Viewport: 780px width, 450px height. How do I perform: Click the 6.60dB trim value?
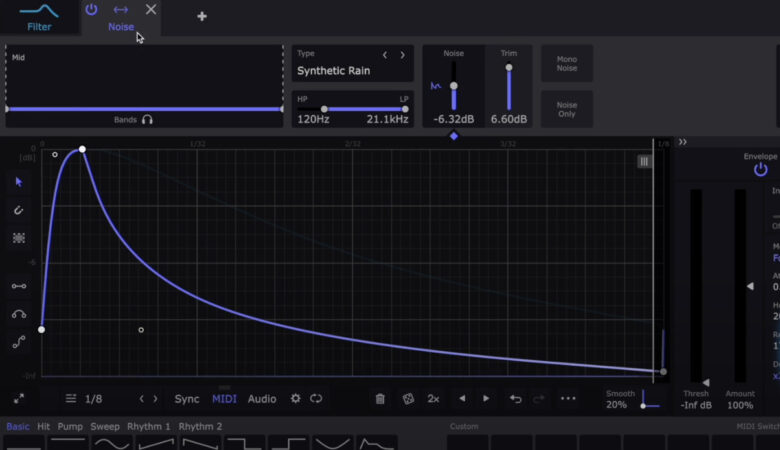click(x=508, y=119)
